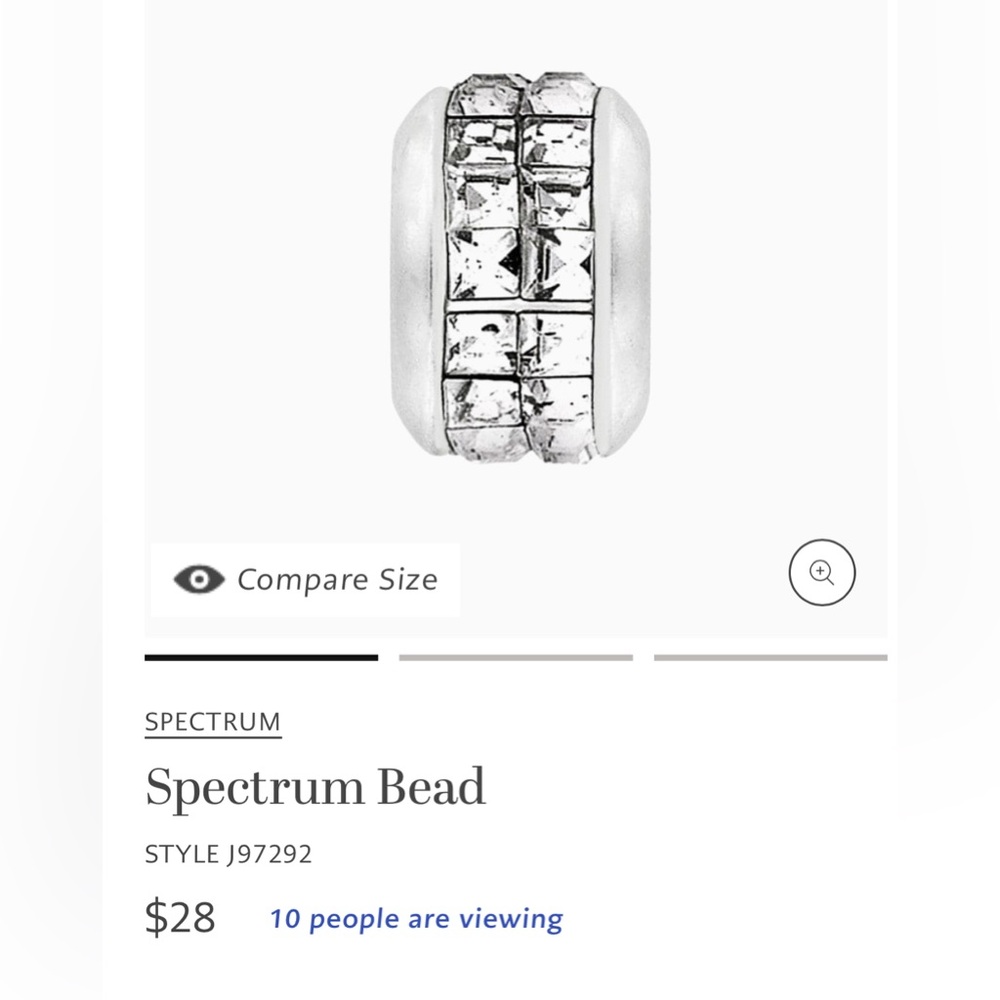Viewport: 1000px width, 1000px height.
Task: Select the Spectrum Bead product title
Action: pos(314,786)
